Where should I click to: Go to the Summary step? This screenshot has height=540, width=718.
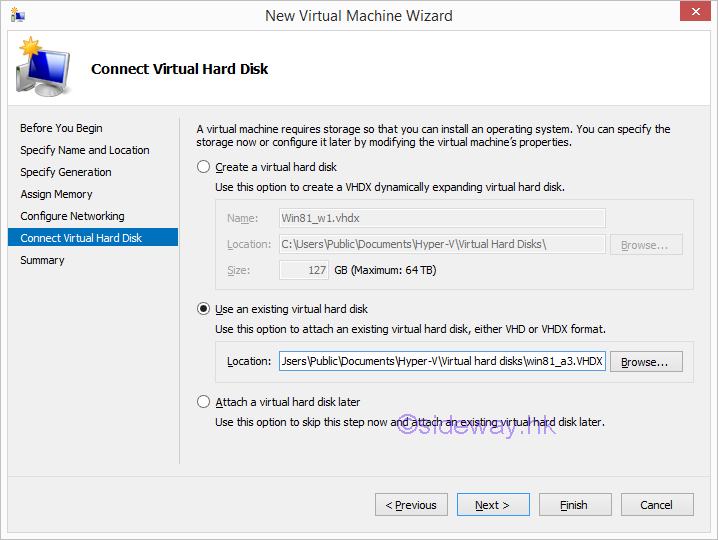coord(42,260)
